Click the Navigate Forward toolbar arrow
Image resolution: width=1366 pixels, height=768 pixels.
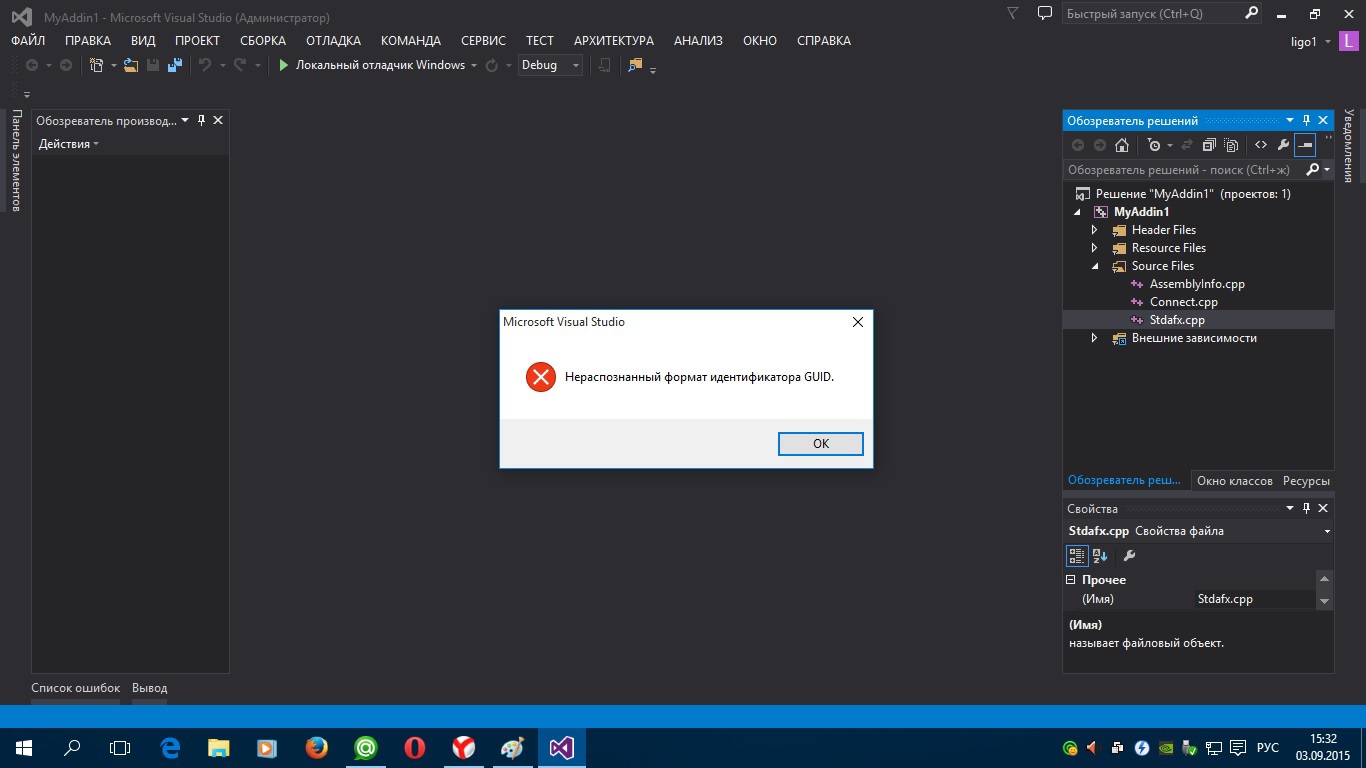pyautogui.click(x=66, y=65)
